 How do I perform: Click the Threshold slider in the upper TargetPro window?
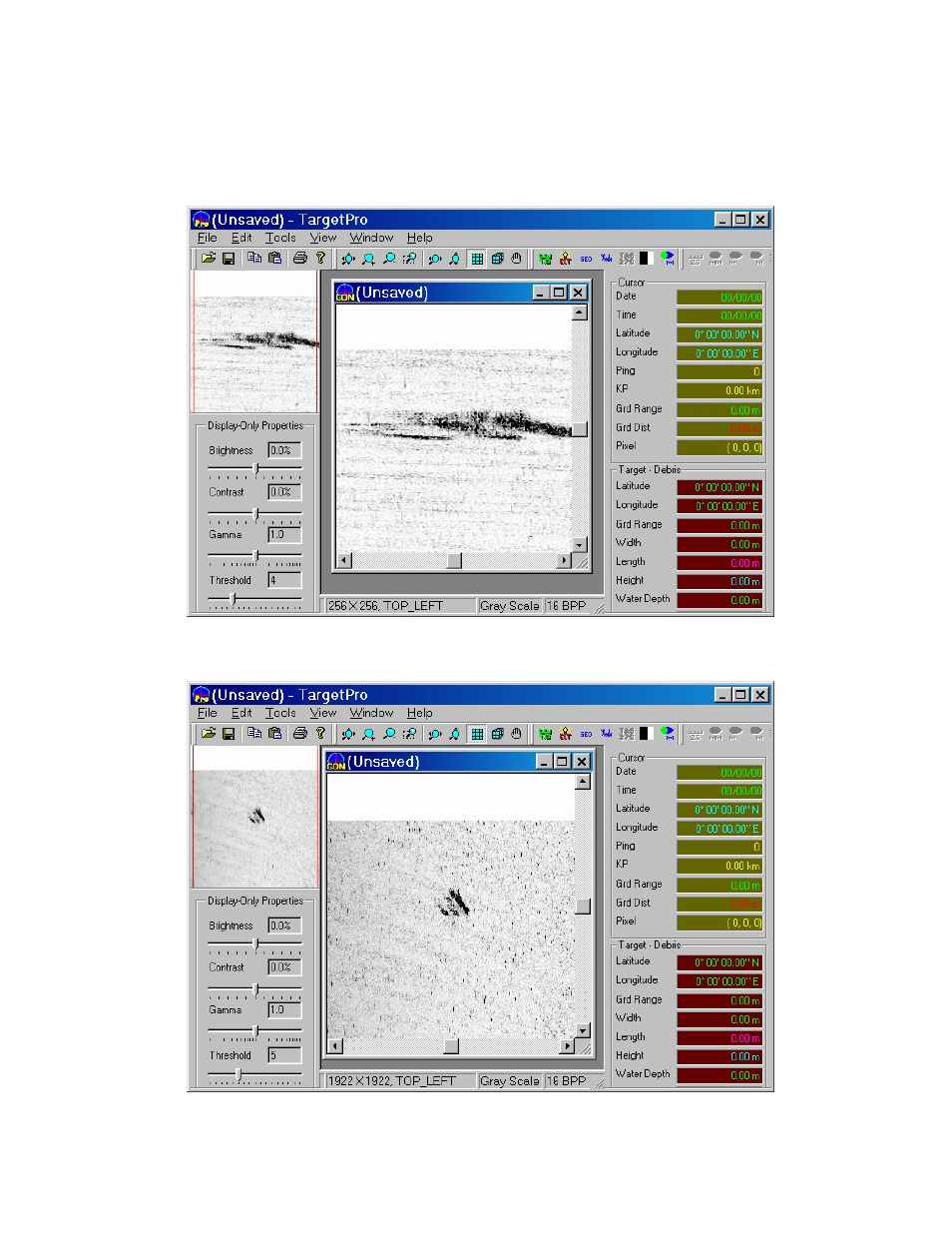[254, 600]
